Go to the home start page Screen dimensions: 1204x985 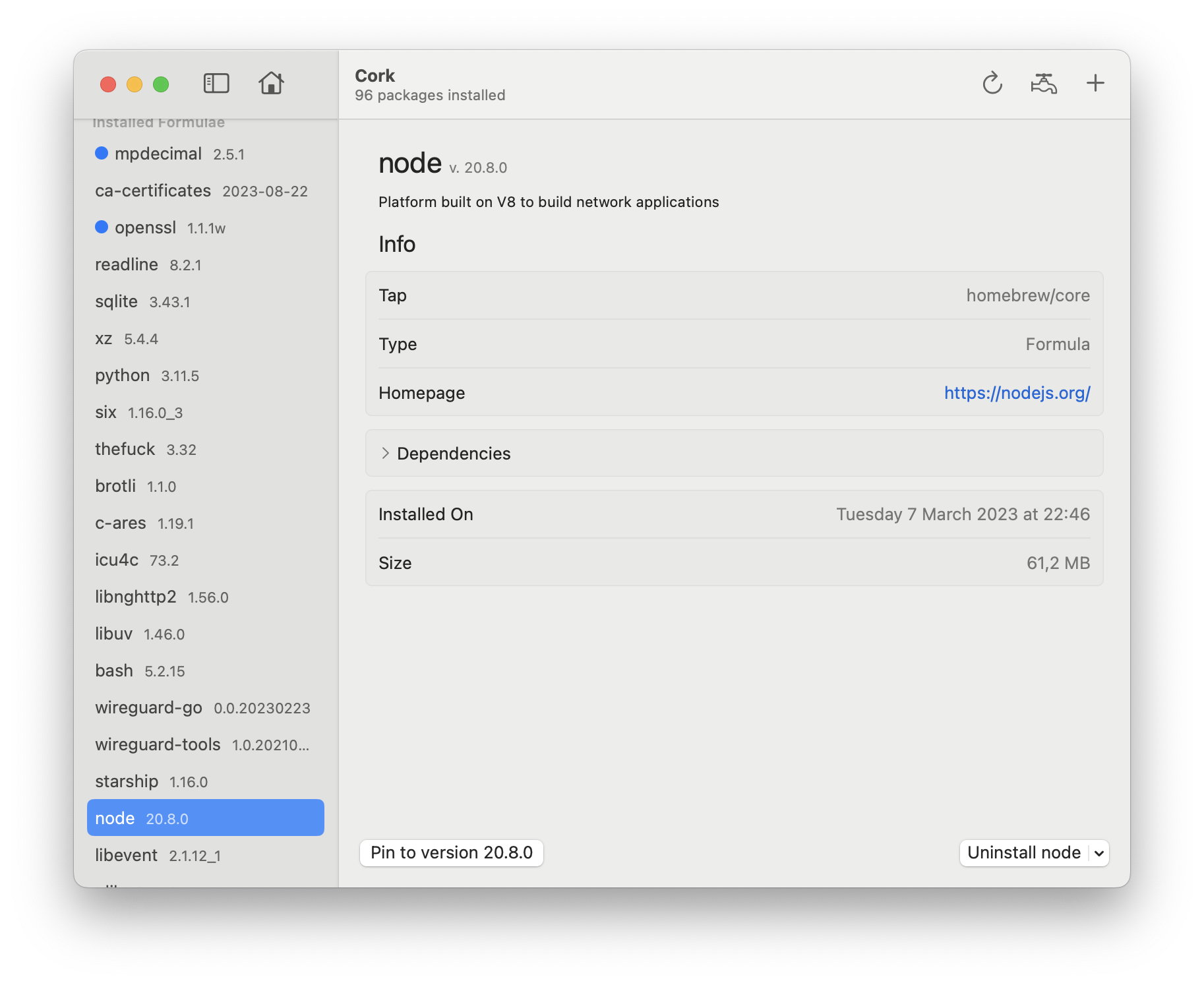click(x=271, y=83)
